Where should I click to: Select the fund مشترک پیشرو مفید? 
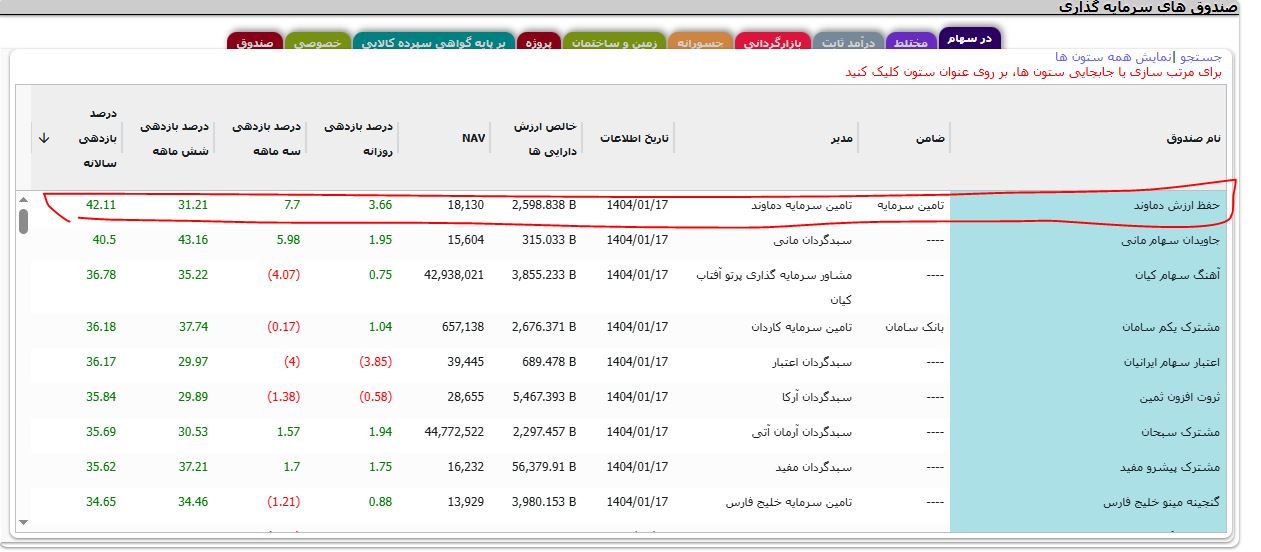tap(1171, 467)
